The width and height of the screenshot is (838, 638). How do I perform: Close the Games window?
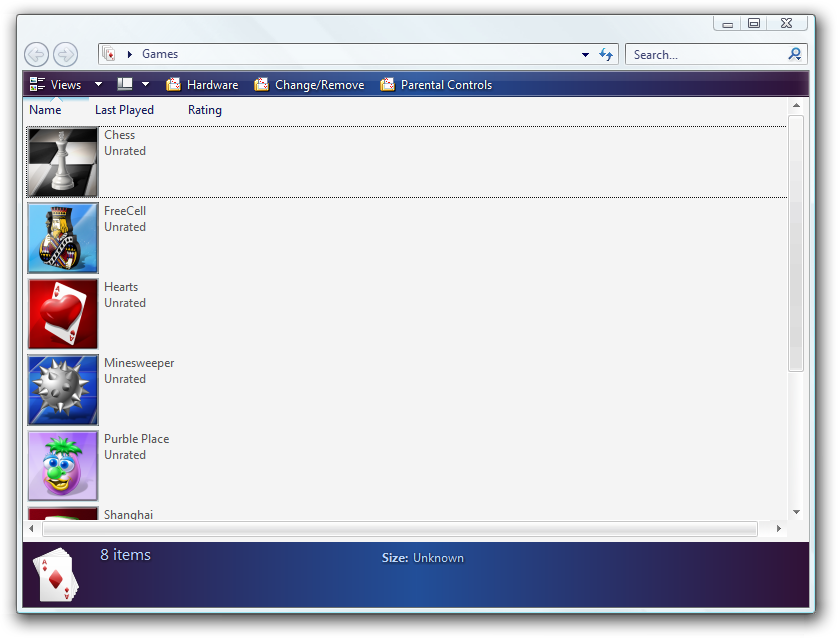tap(786, 23)
